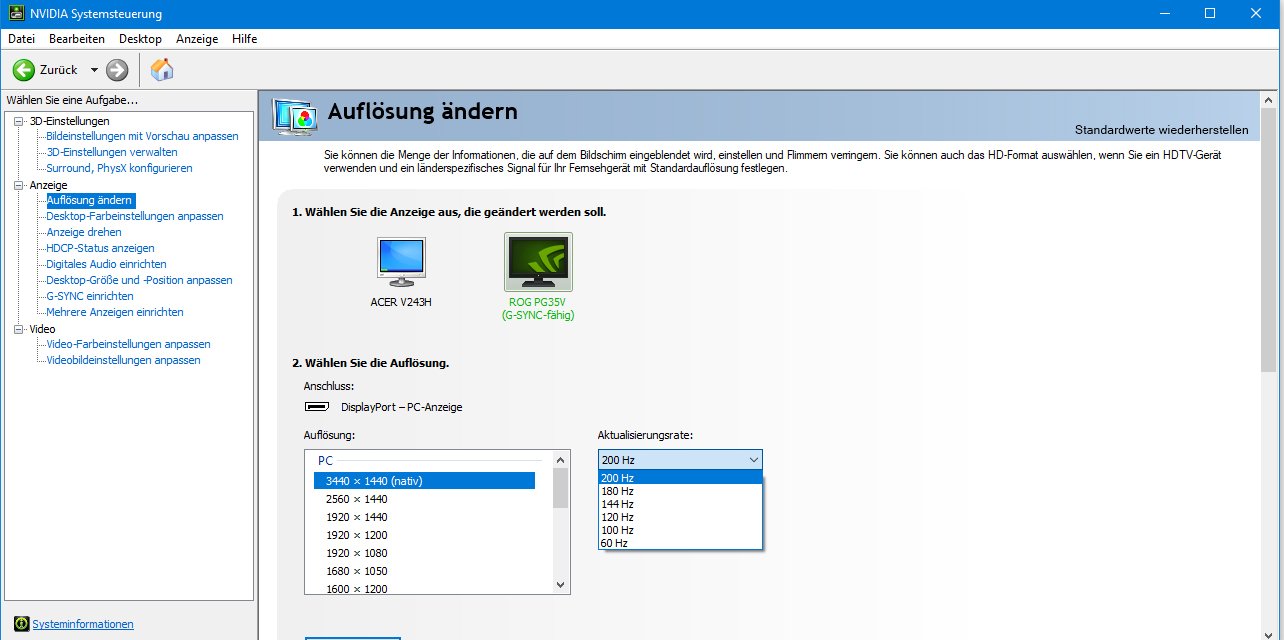Open the Datei menu
This screenshot has height=640, width=1284.
[21, 39]
